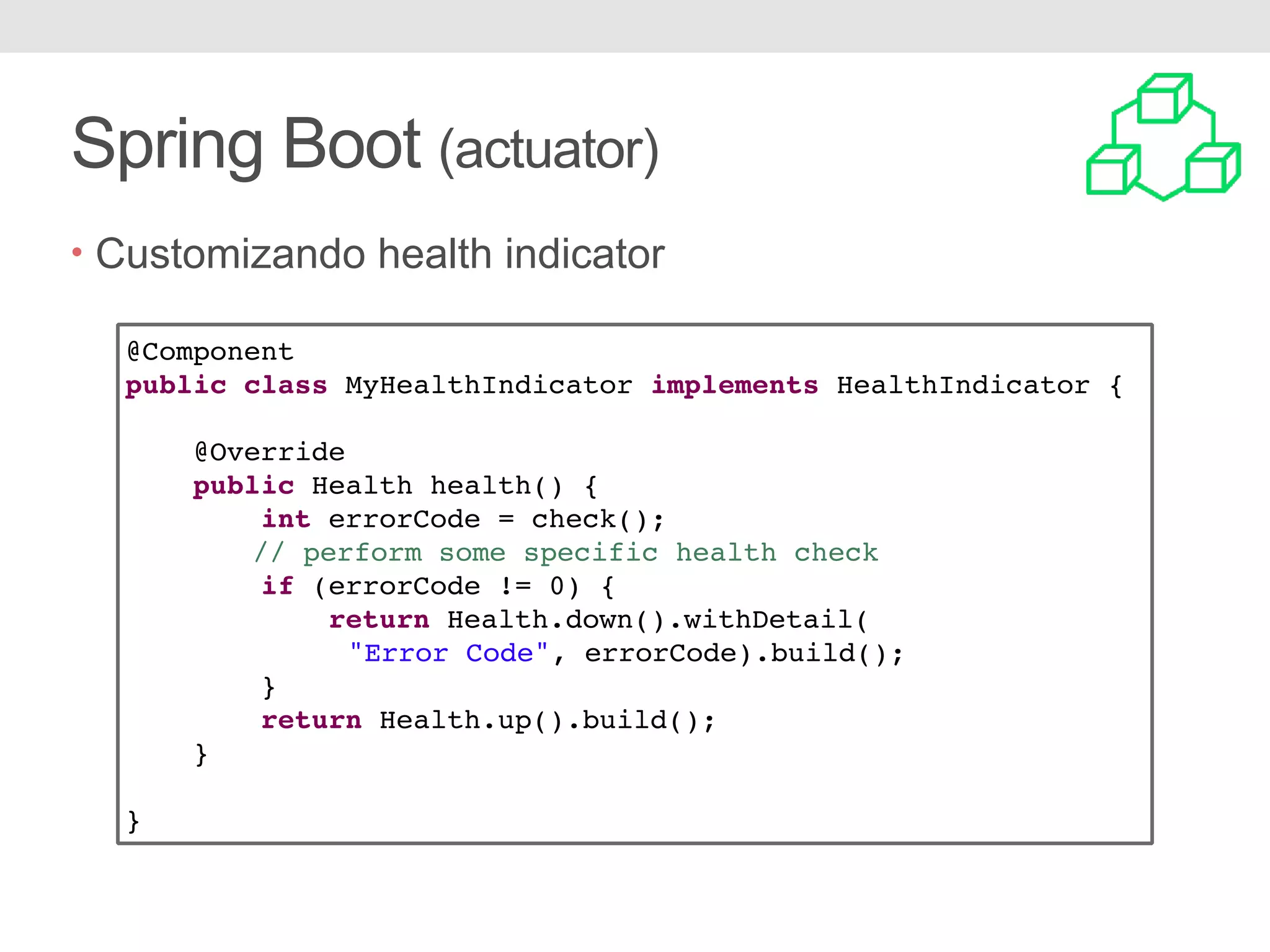The image size is (1270, 952).
Task: Click the "Error Code" string literal
Action: coord(448,653)
